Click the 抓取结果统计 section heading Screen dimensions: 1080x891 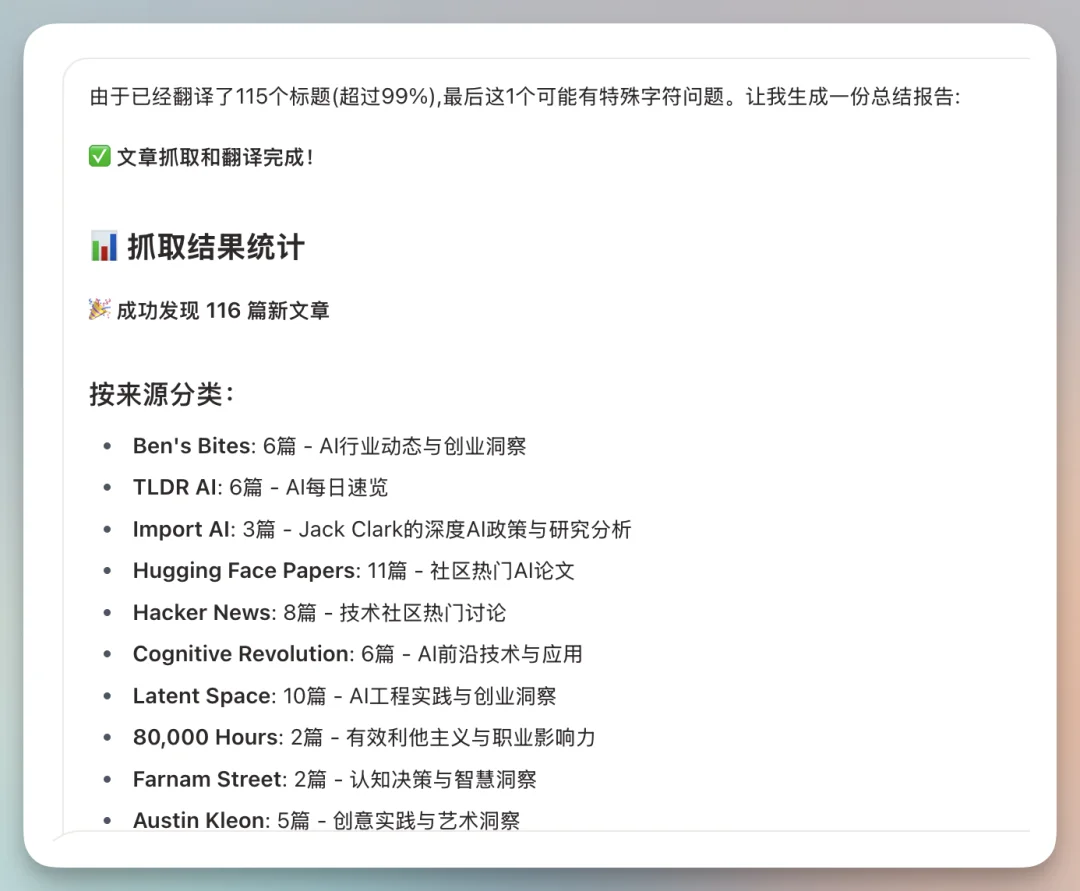pyautogui.click(x=216, y=246)
